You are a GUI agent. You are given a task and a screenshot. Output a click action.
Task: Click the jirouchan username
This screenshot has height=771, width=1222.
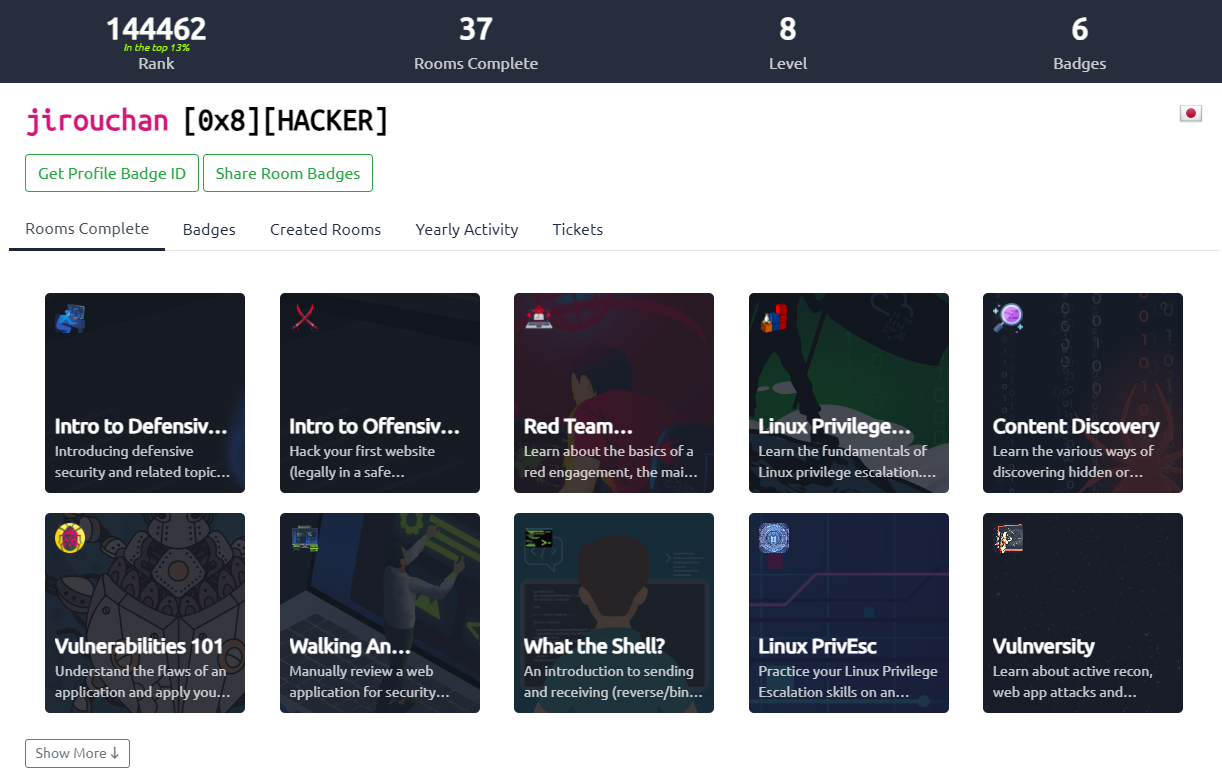tap(97, 121)
